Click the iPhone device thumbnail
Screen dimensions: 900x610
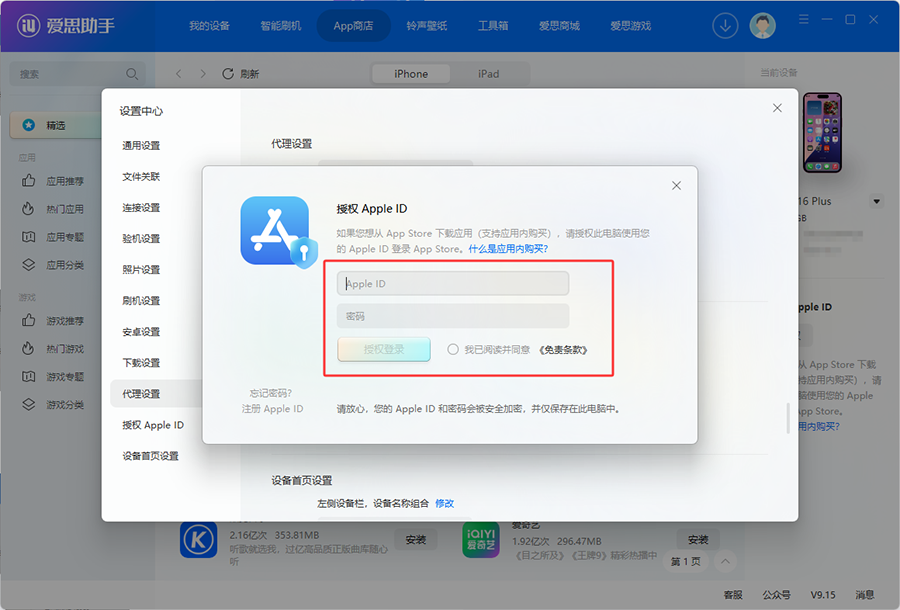(823, 133)
